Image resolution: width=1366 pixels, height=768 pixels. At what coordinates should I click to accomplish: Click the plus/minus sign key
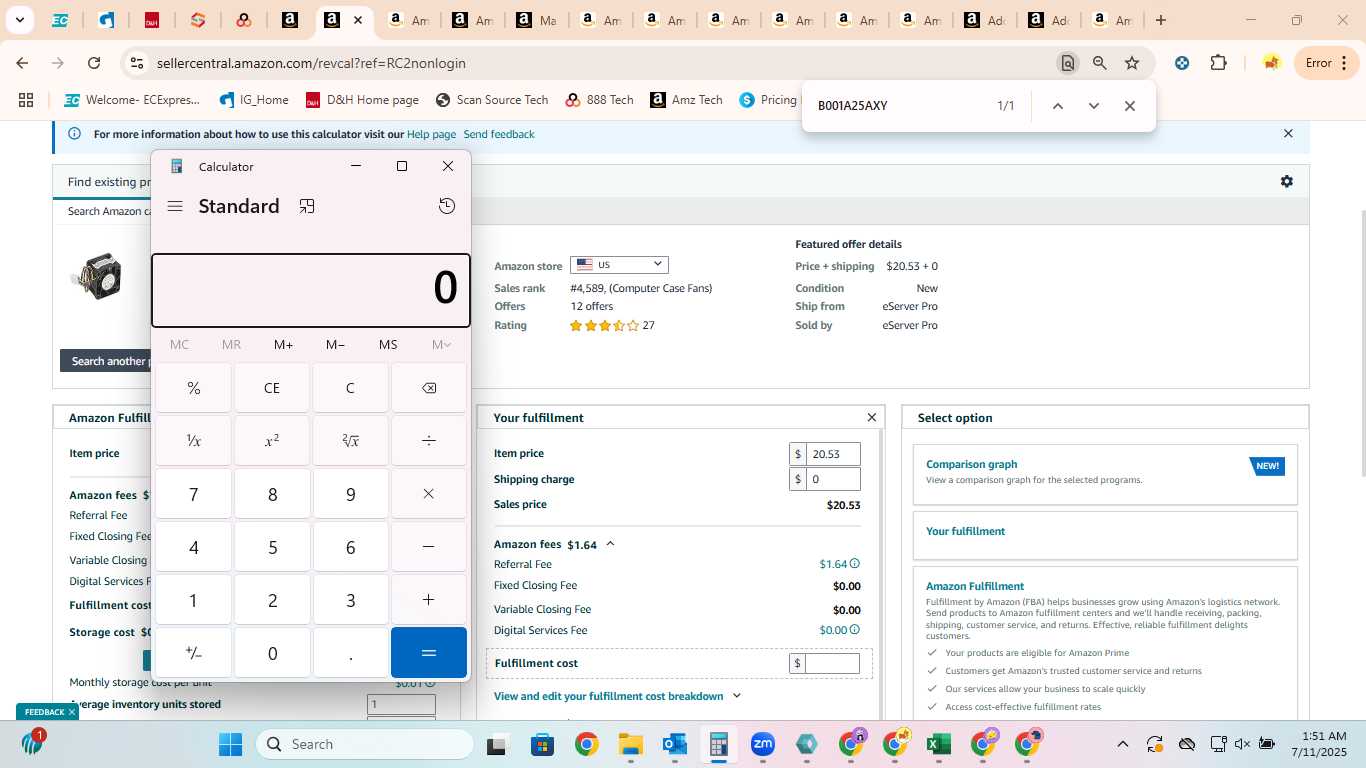click(193, 653)
